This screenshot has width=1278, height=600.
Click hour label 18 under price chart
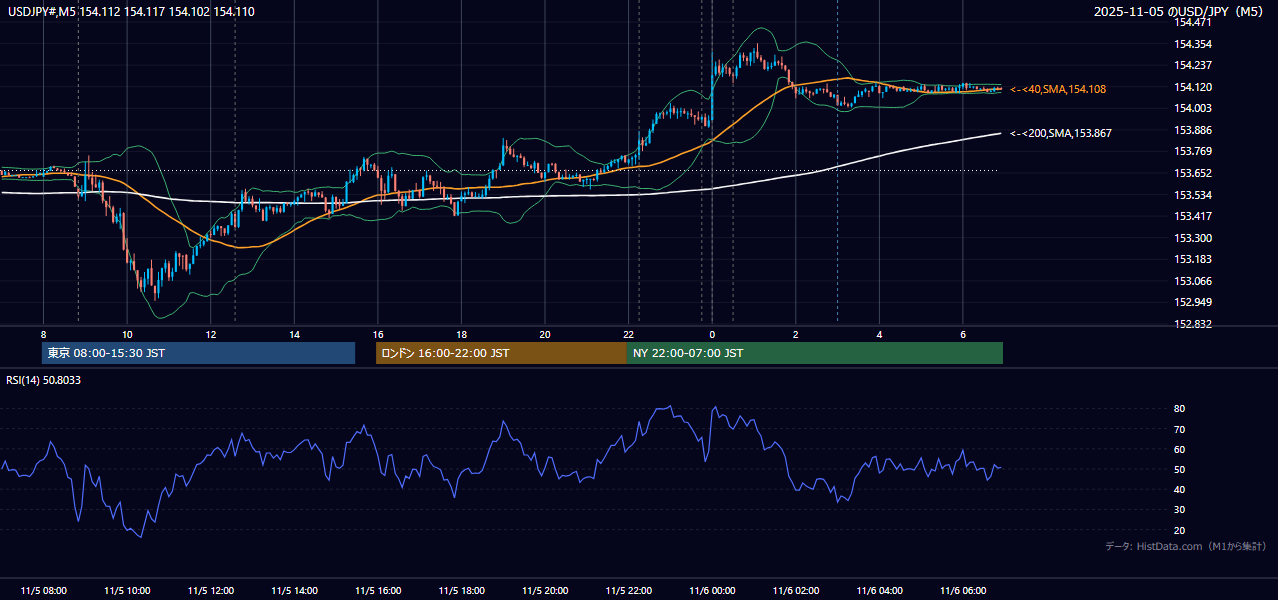(x=461, y=335)
